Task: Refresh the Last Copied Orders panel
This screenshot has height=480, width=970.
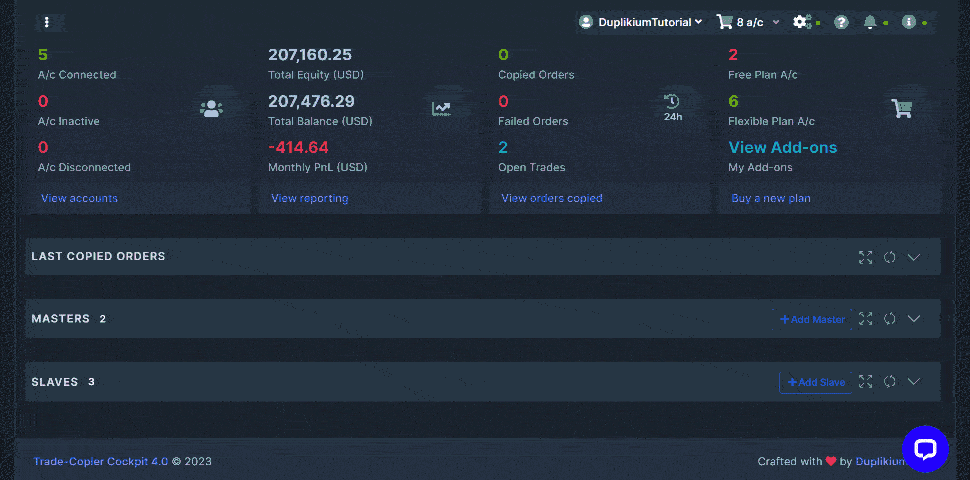Action: click(x=889, y=257)
